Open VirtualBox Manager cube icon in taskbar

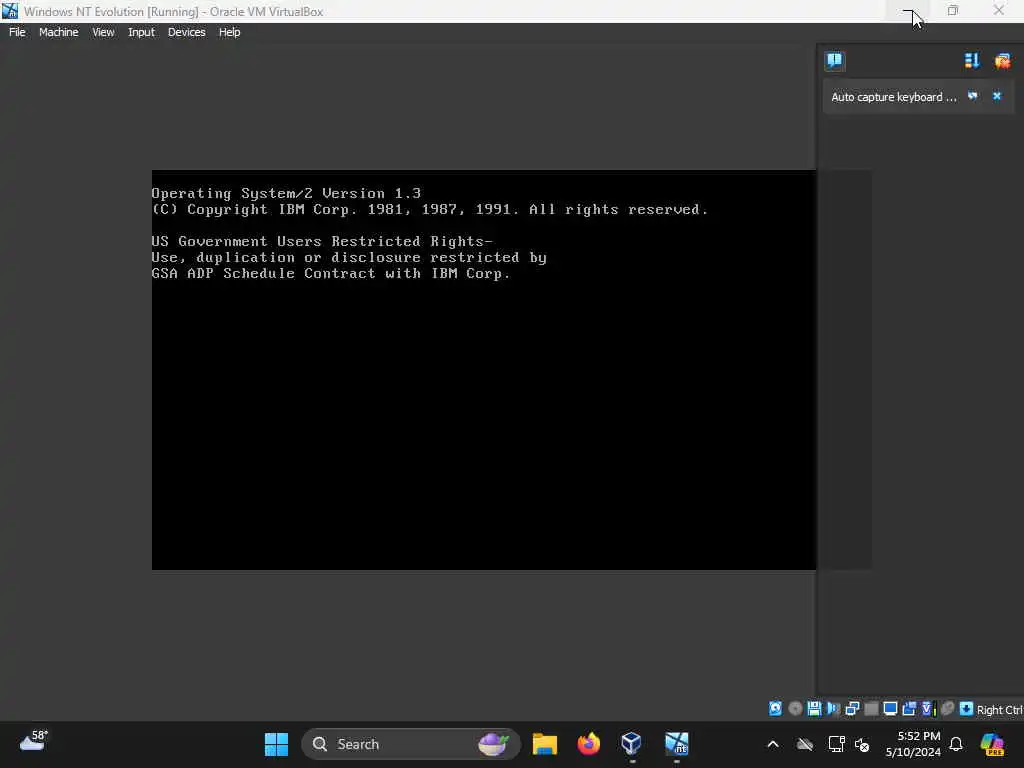(x=632, y=744)
